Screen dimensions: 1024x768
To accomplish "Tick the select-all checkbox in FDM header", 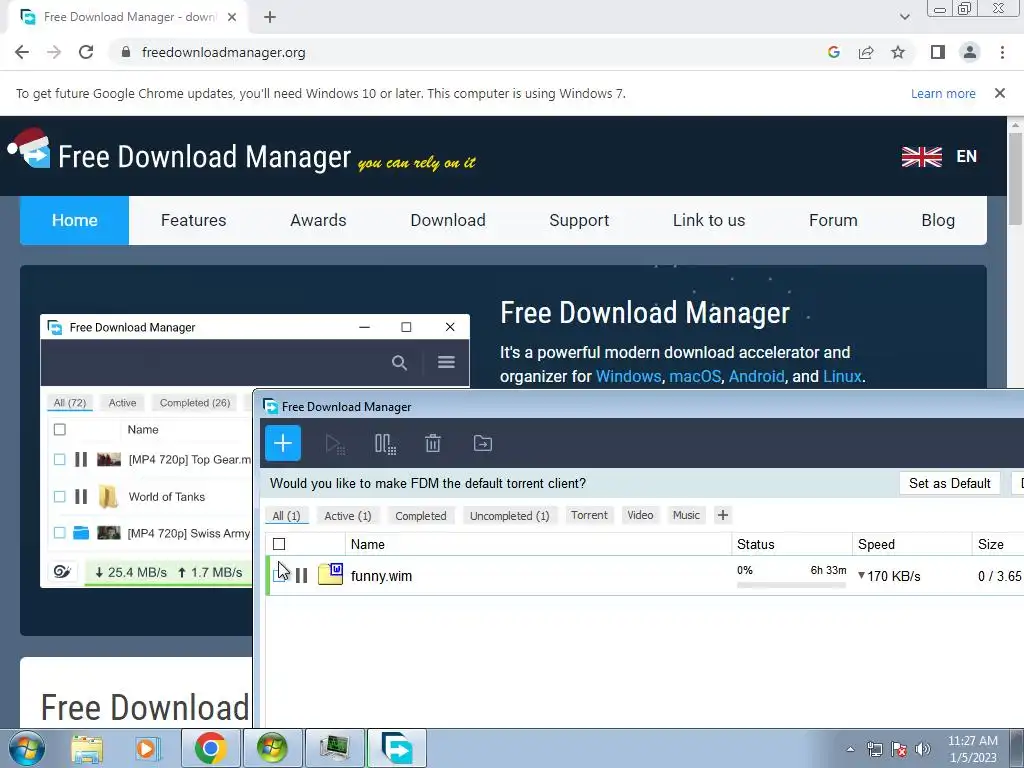I will click(279, 544).
